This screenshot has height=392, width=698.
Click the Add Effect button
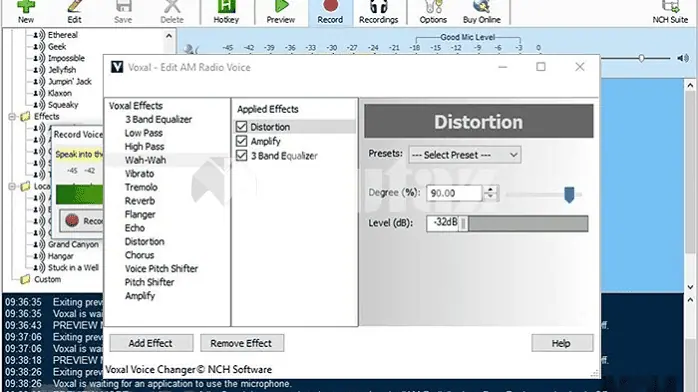(x=151, y=343)
